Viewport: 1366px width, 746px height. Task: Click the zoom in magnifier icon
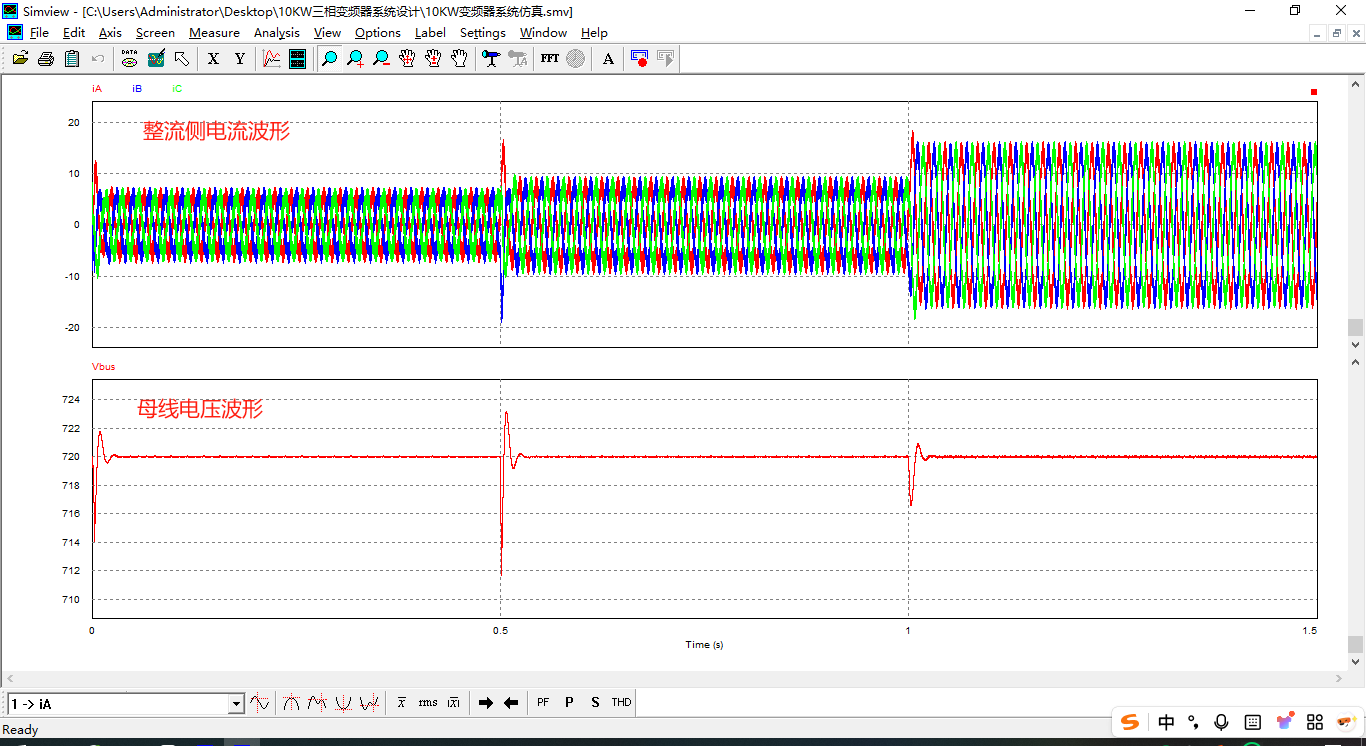pyautogui.click(x=355, y=59)
